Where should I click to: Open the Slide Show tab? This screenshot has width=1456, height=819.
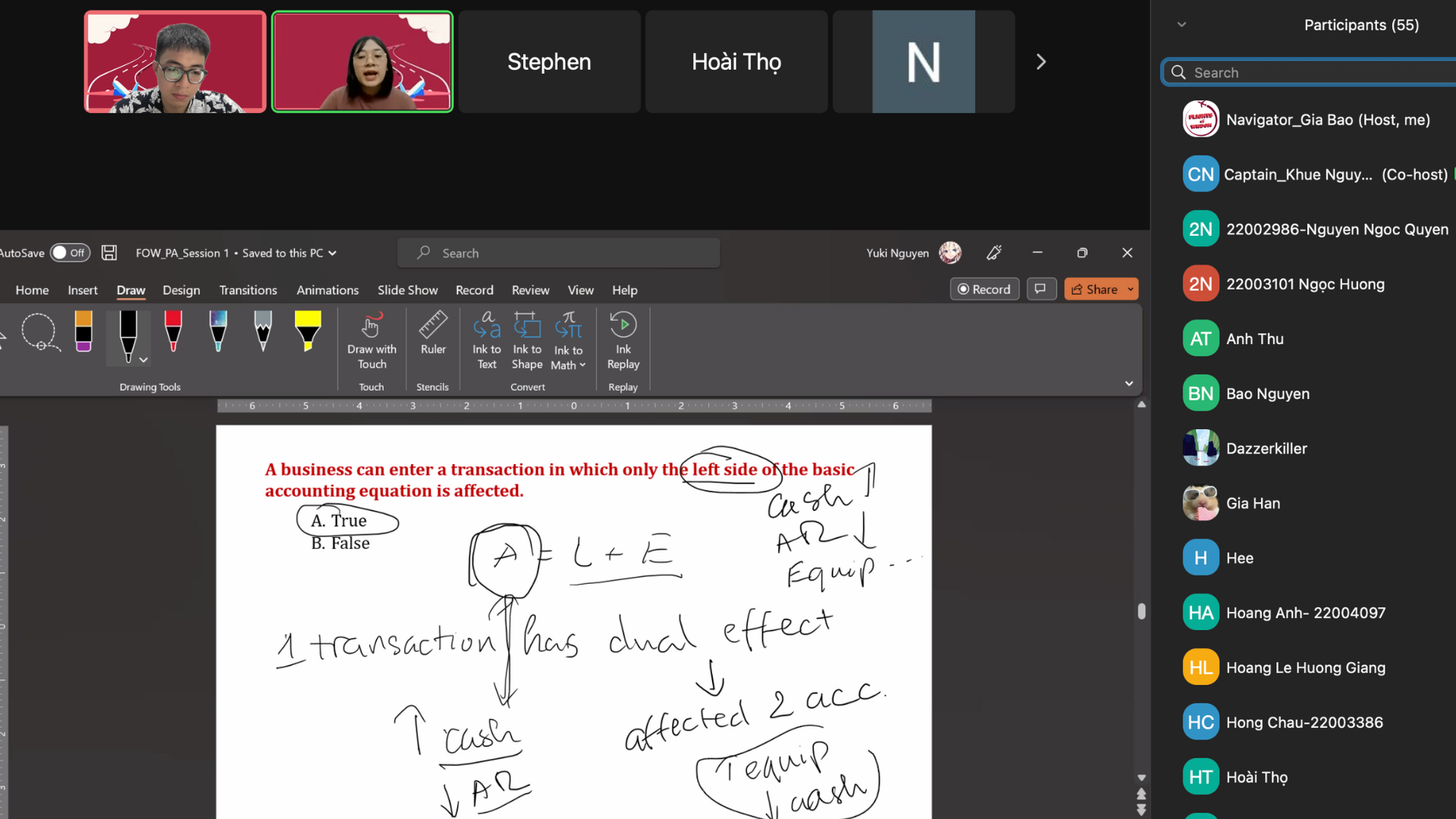tap(407, 290)
